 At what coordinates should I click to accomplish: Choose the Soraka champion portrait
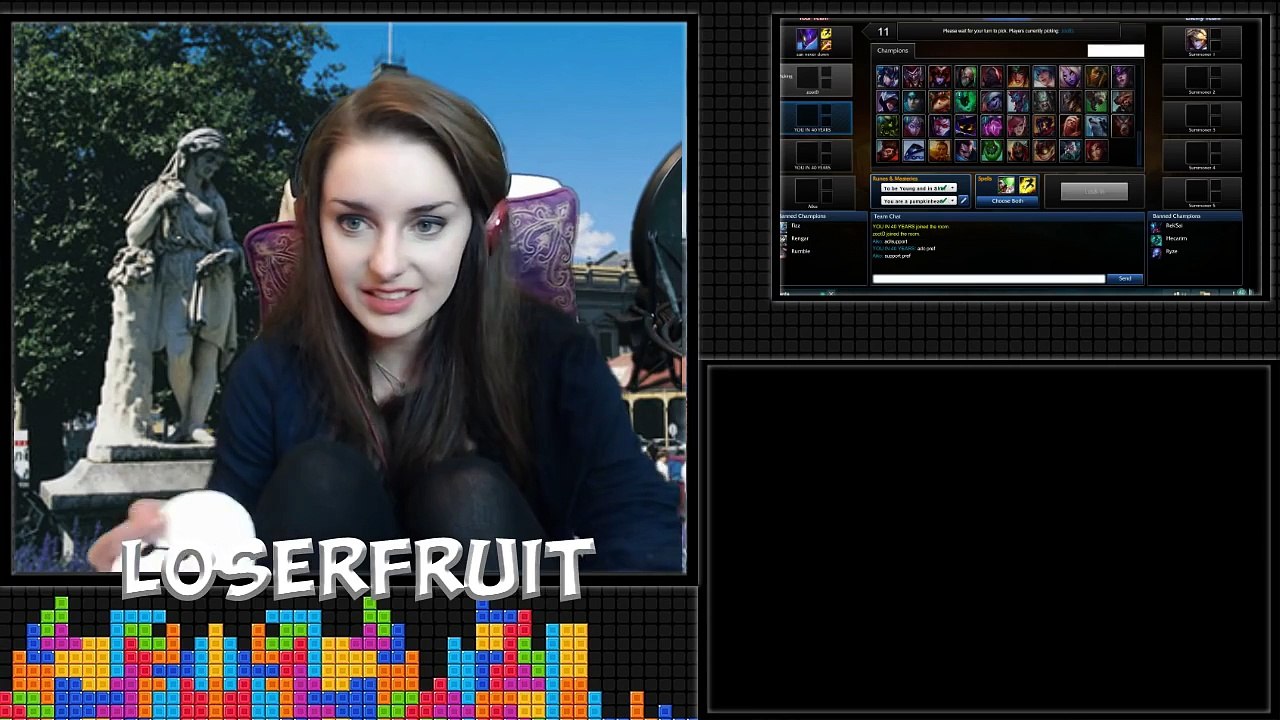1070,77
